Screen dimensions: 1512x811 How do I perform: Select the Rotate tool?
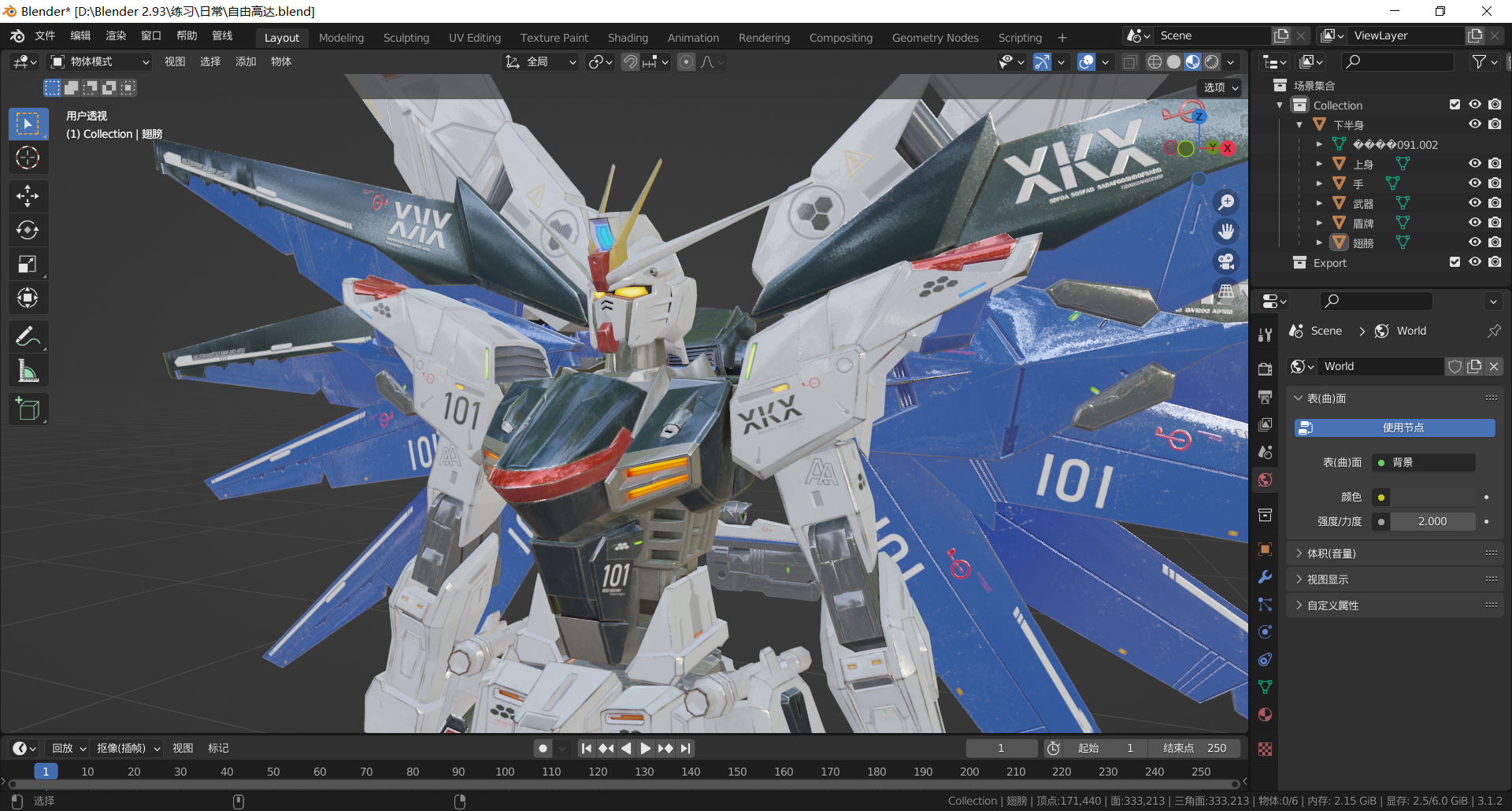28,230
